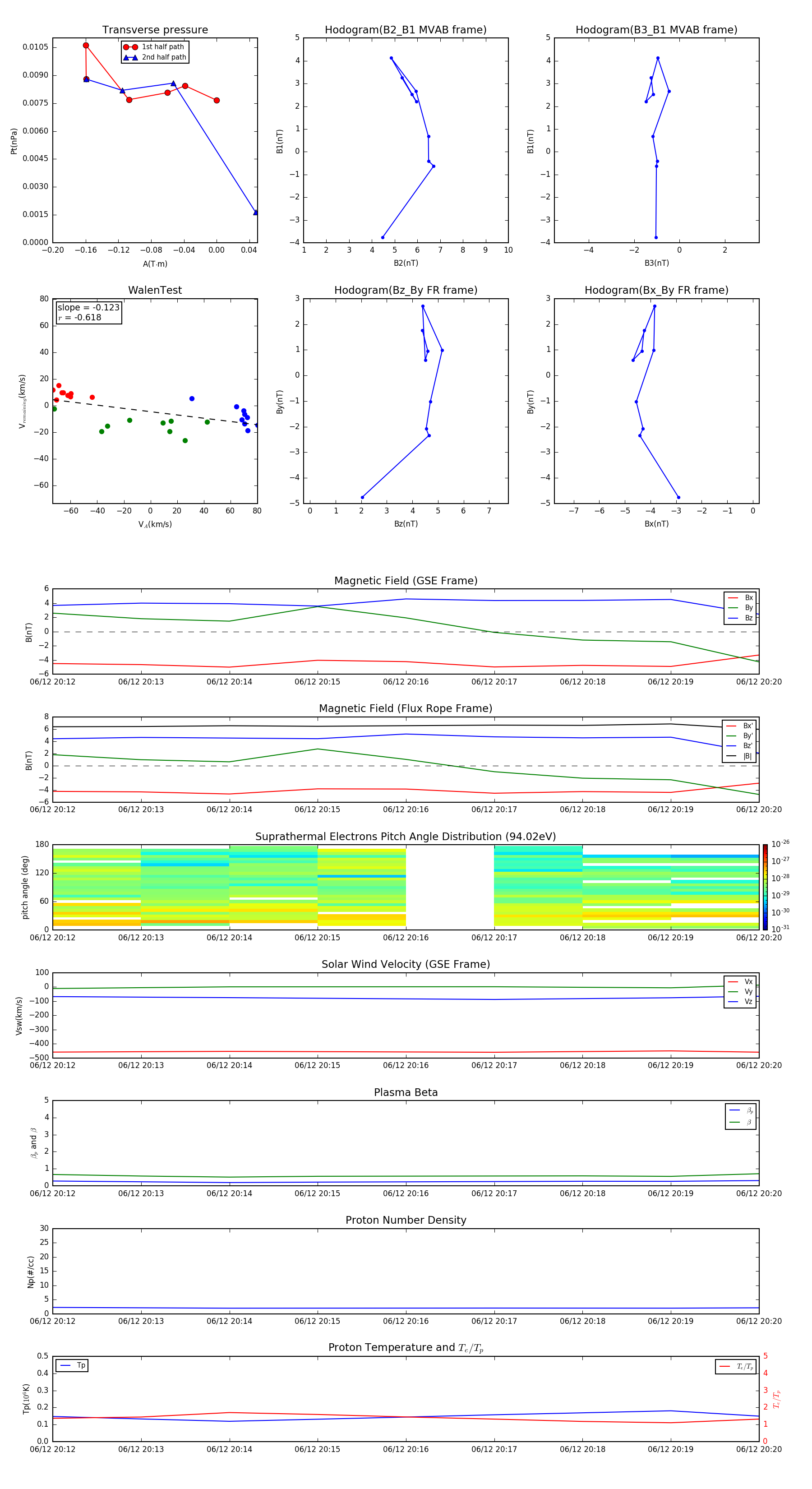Select the By legend entry in GSE panel
The height and width of the screenshot is (1489, 812).
740,607
